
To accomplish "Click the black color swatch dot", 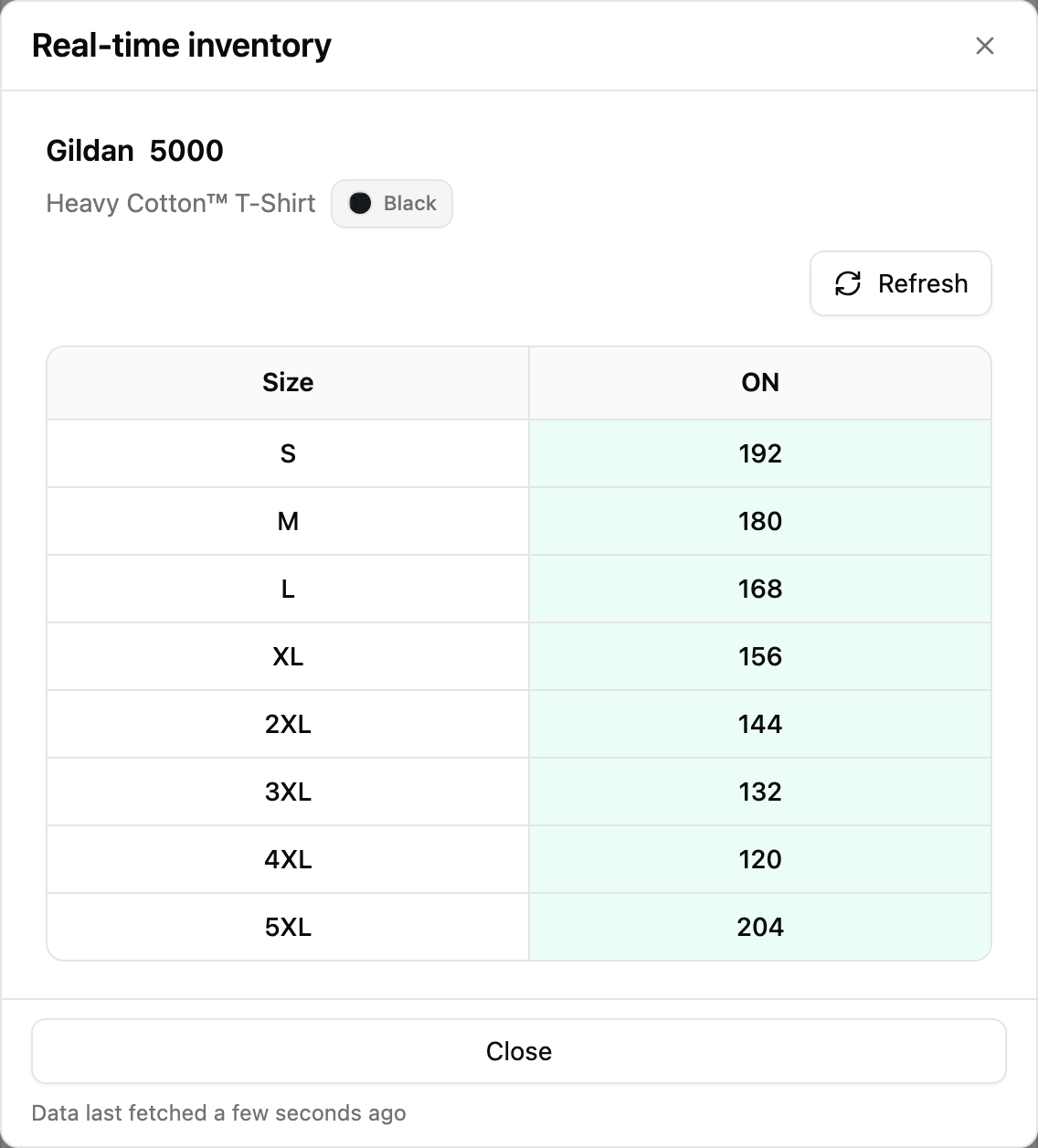I will [360, 203].
